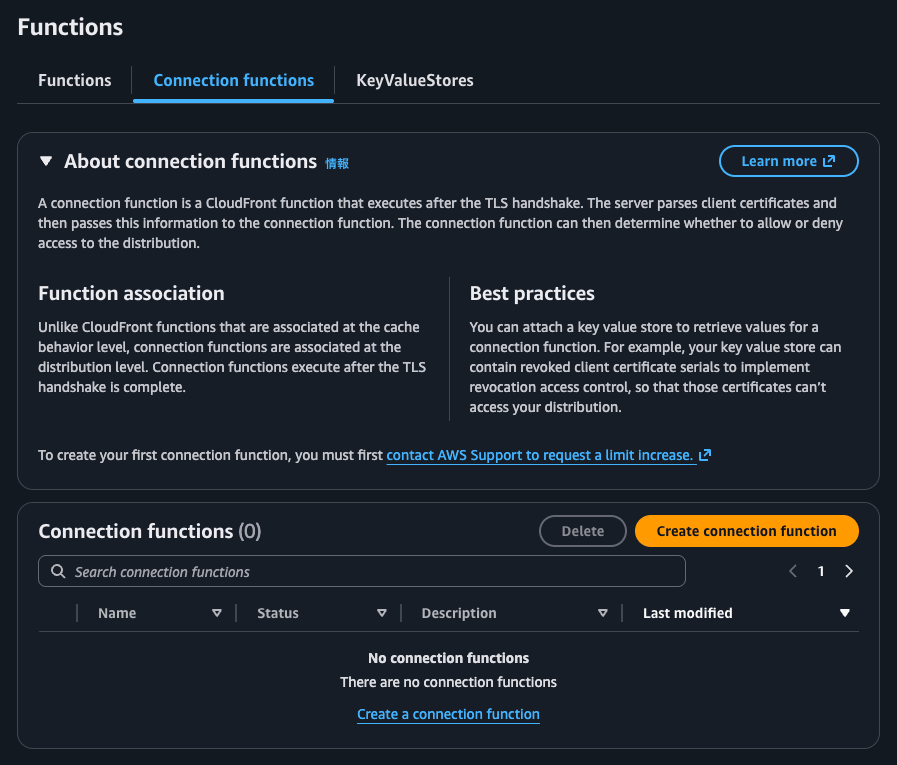Open the Create a connection function link
The width and height of the screenshot is (897, 765).
(448, 714)
